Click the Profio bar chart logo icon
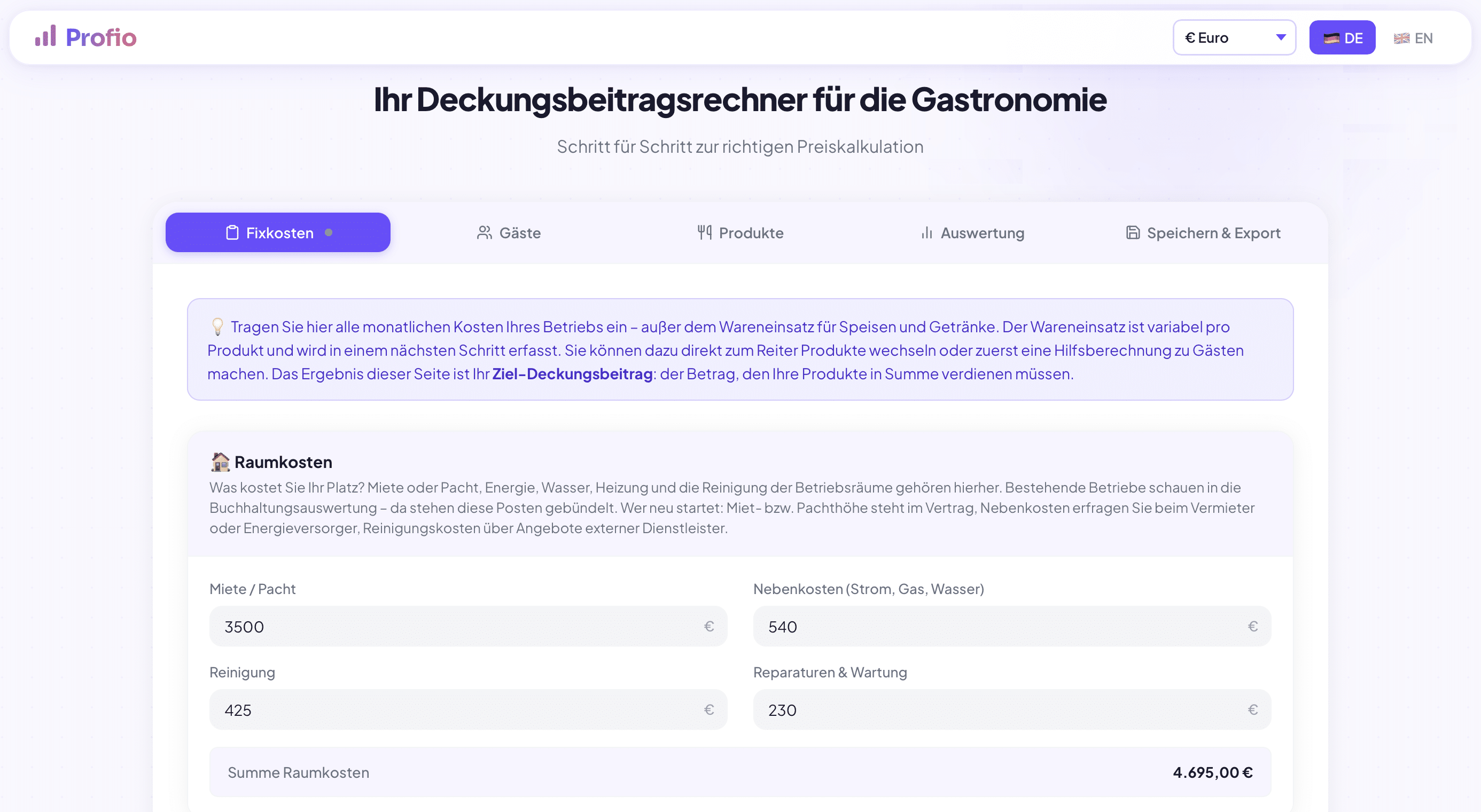The width and height of the screenshot is (1481, 812). (x=45, y=36)
